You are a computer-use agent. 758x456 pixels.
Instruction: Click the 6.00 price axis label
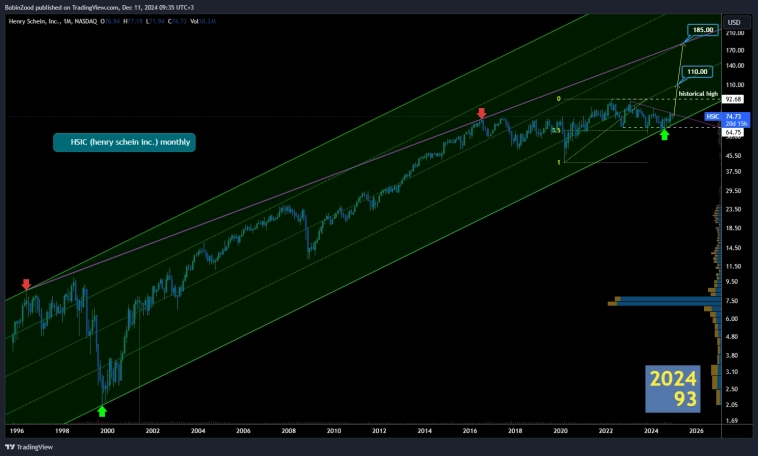pos(732,318)
